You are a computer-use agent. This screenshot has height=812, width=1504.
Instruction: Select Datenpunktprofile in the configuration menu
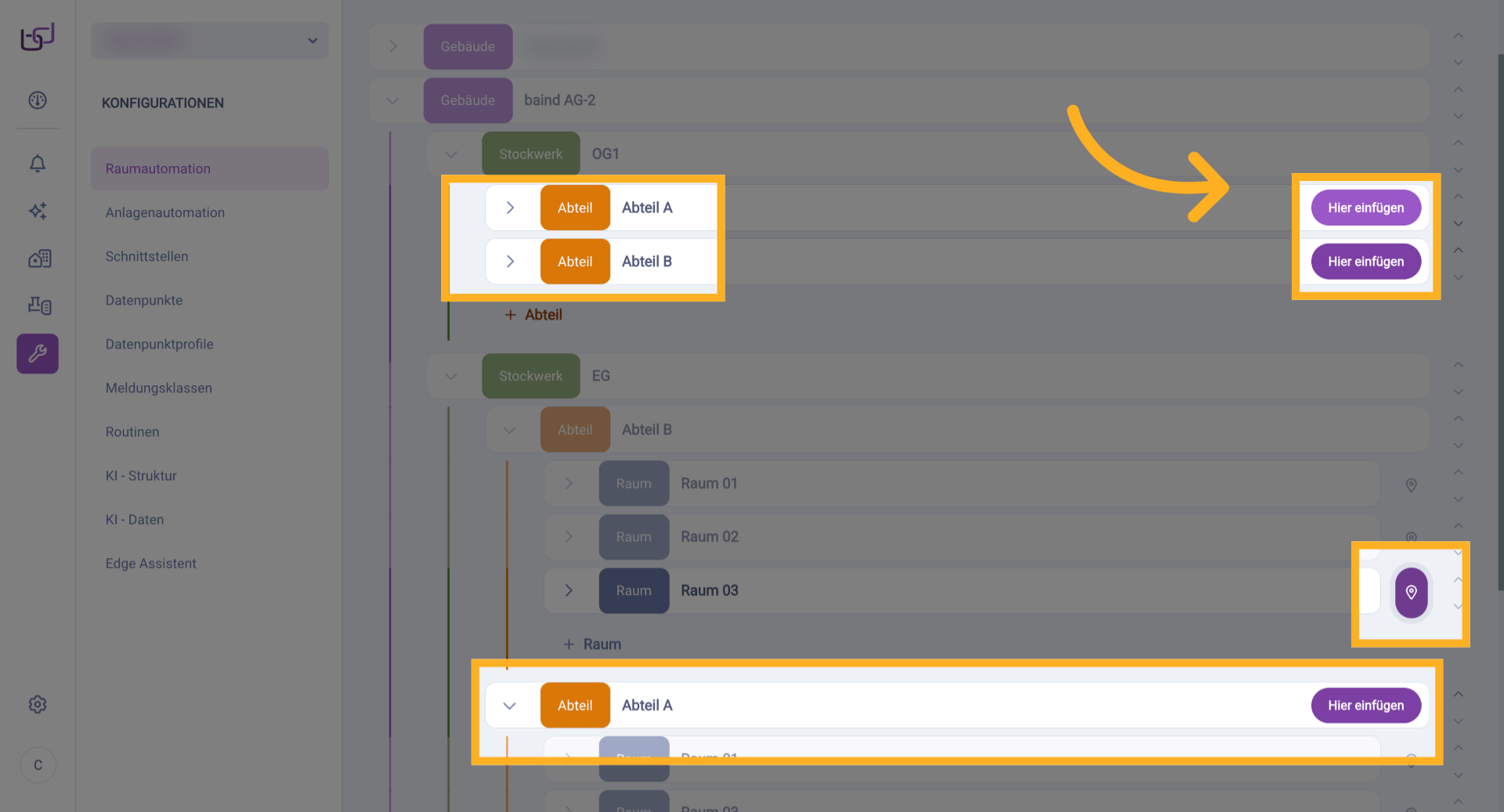pyautogui.click(x=159, y=344)
